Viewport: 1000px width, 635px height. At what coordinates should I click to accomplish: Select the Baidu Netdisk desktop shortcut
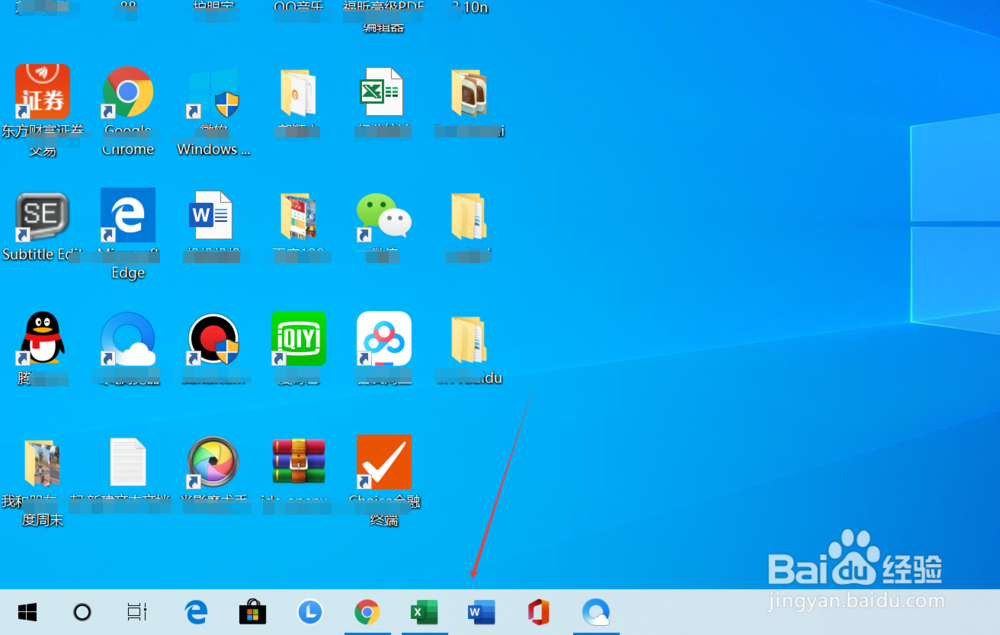(x=384, y=339)
